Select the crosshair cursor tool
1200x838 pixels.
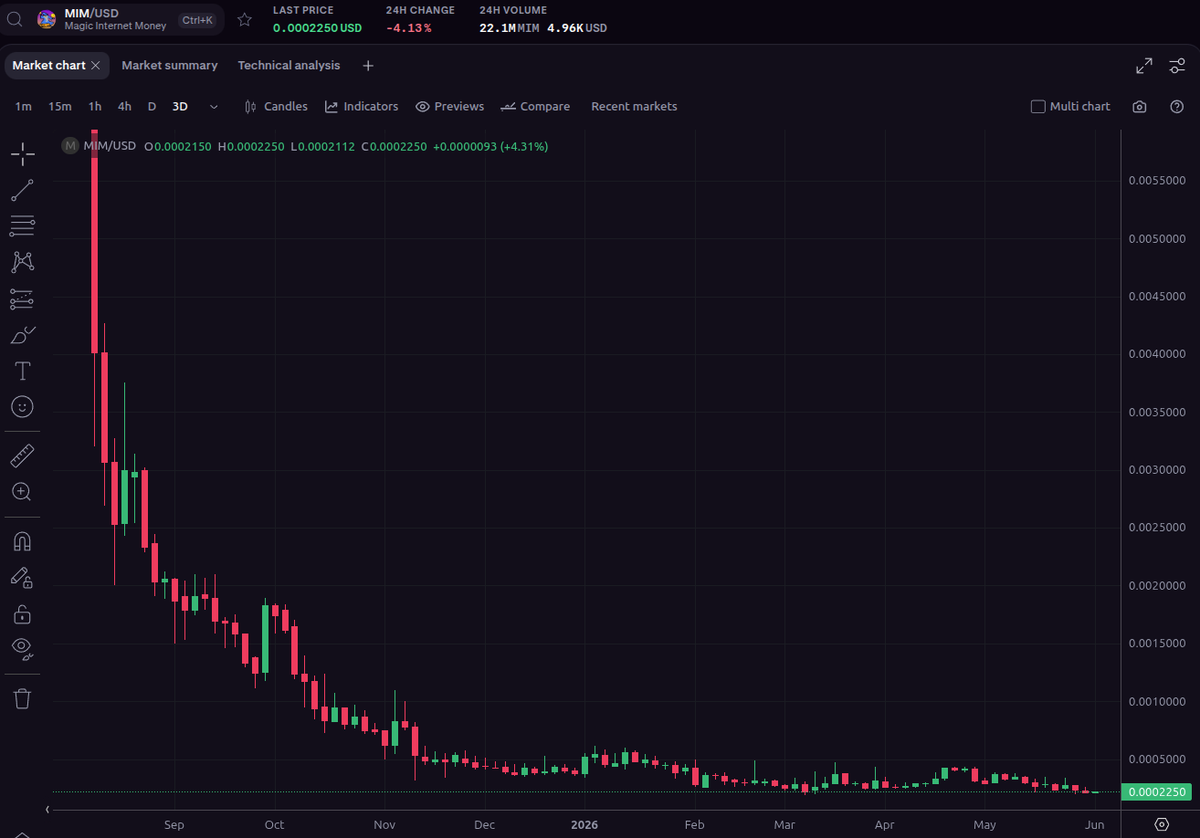pos(22,154)
